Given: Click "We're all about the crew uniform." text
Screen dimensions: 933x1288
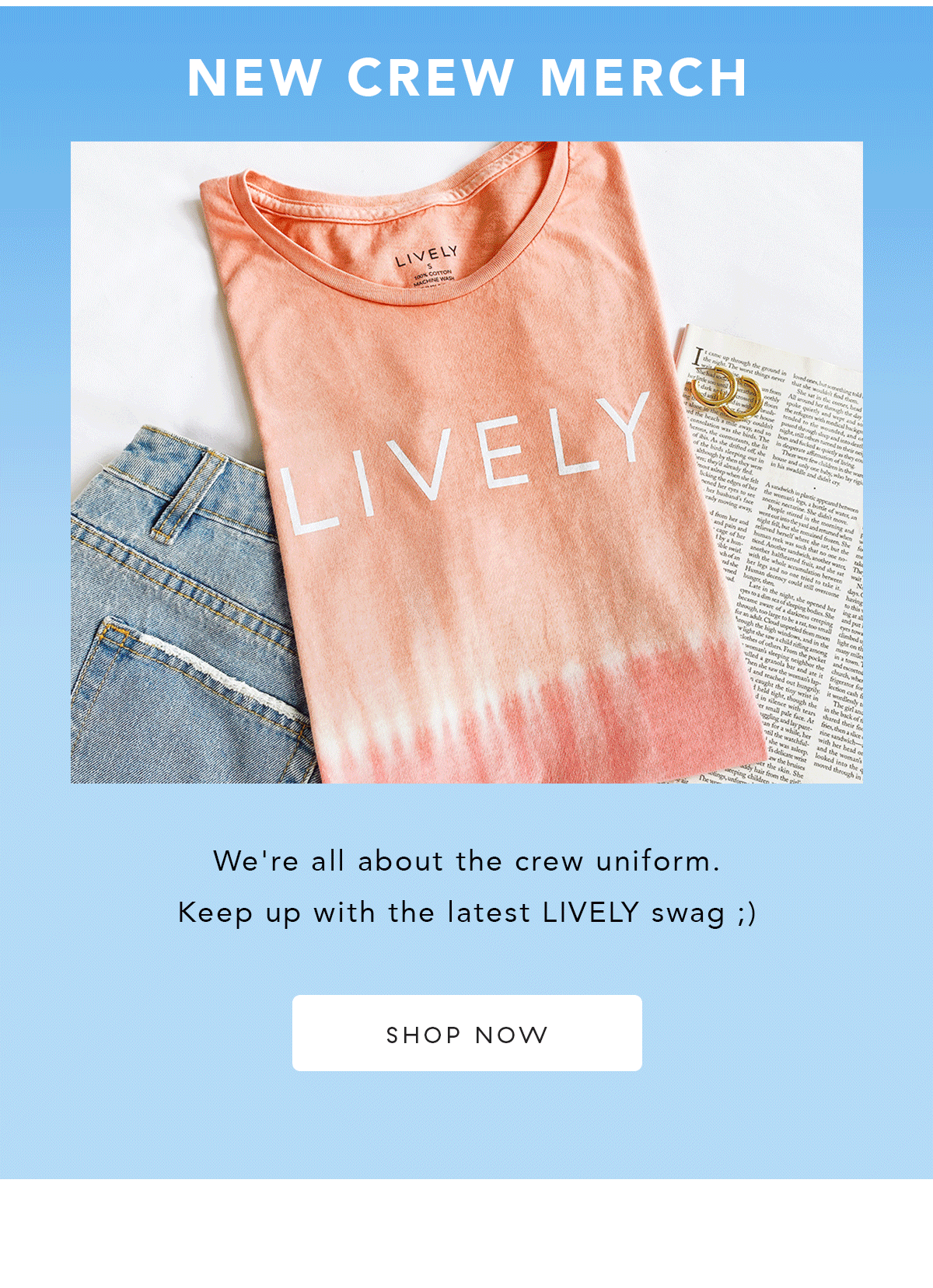Looking at the screenshot, I should click(466, 861).
